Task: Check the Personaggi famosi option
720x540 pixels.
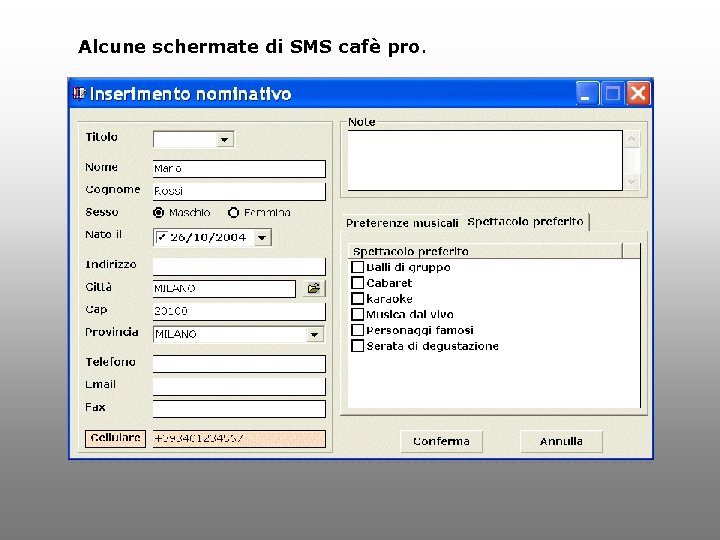Action: pos(357,330)
